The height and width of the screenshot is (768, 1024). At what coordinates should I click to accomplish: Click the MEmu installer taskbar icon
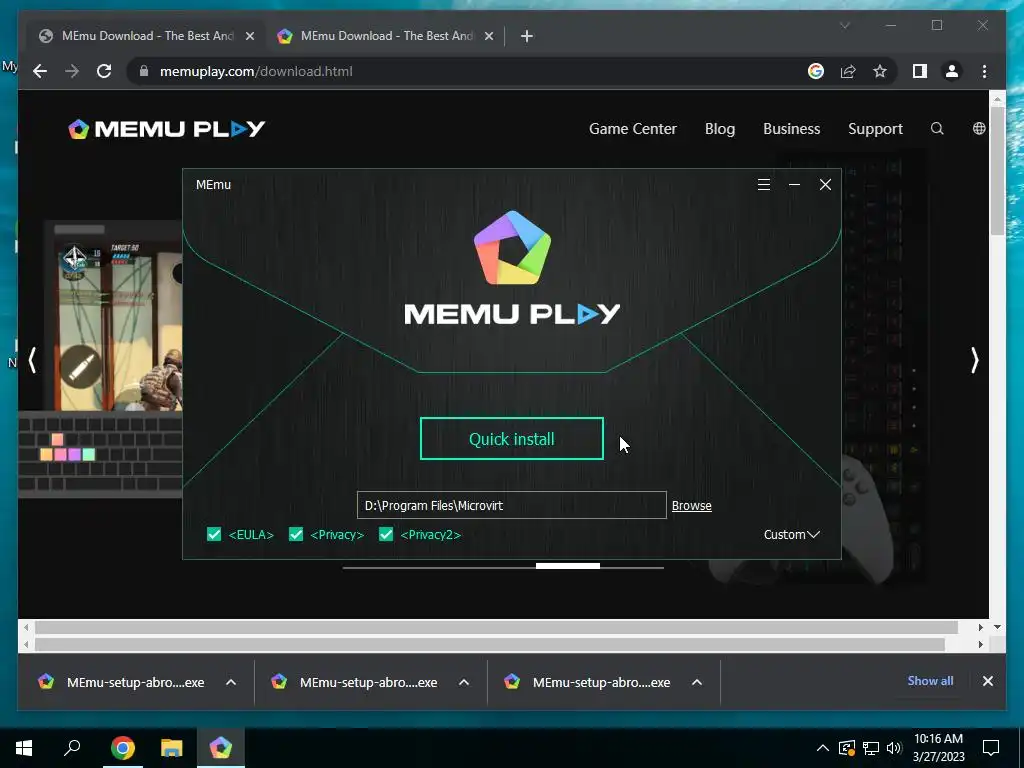(x=221, y=748)
